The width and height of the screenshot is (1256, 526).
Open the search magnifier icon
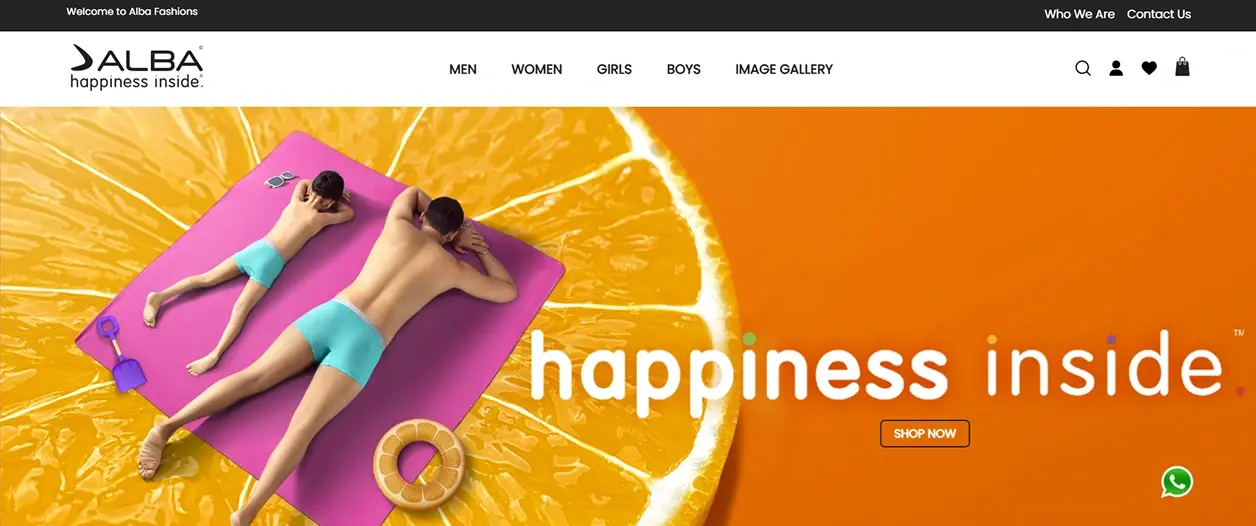point(1083,68)
